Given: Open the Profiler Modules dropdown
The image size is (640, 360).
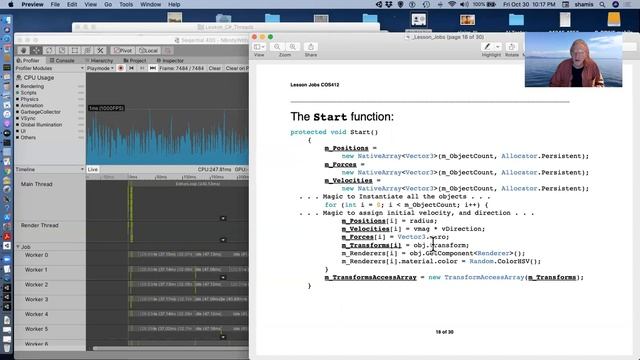Looking at the screenshot, I should (x=50, y=68).
